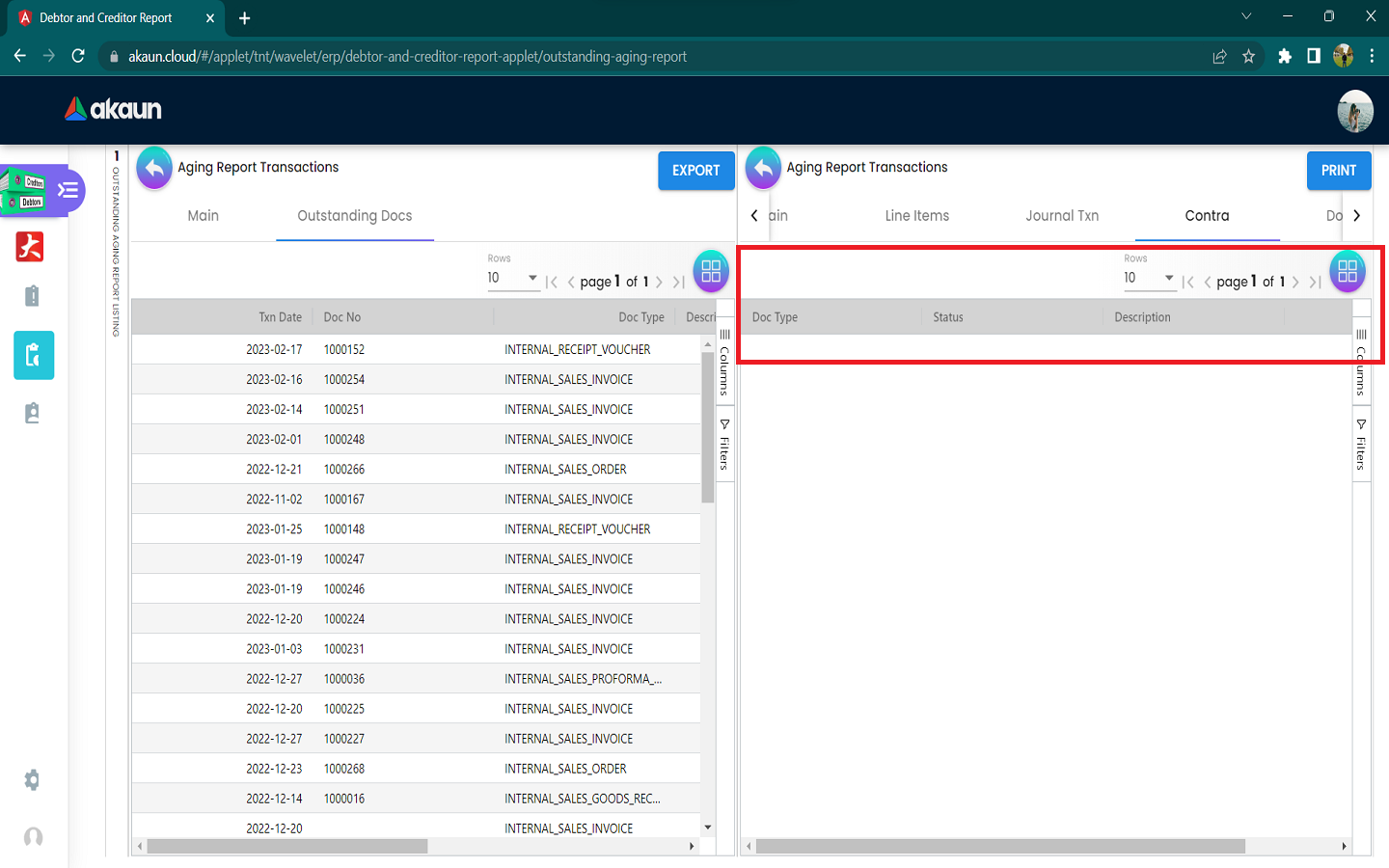Screen dimensions: 1389x868
Task: Toggle the sidebar menu hamburger button
Action: (68, 190)
